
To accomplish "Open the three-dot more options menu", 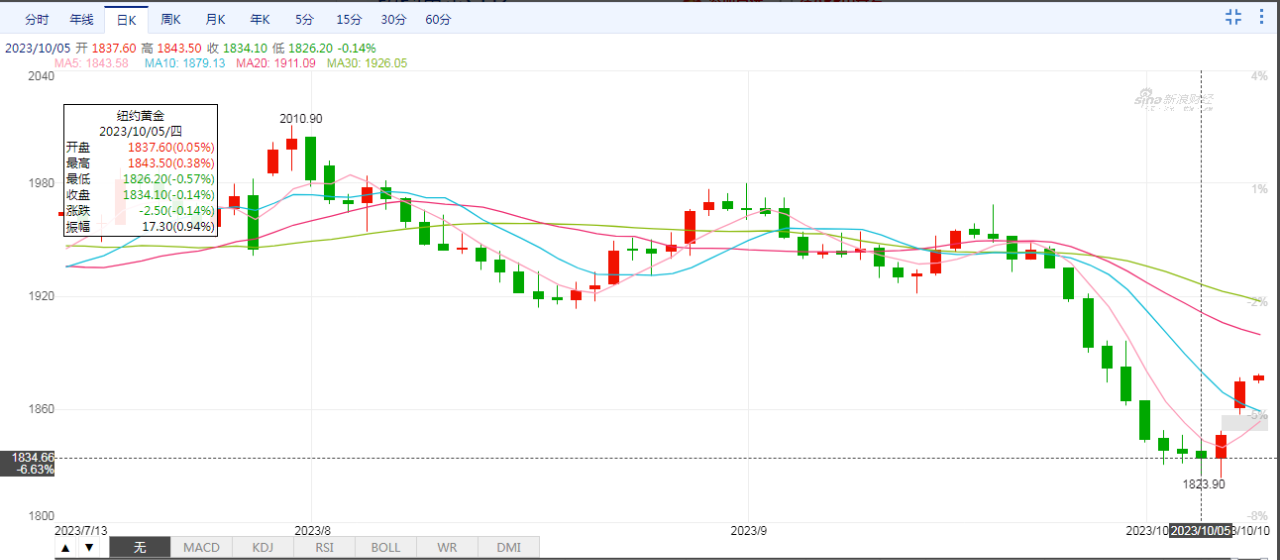I will coord(1261,16).
